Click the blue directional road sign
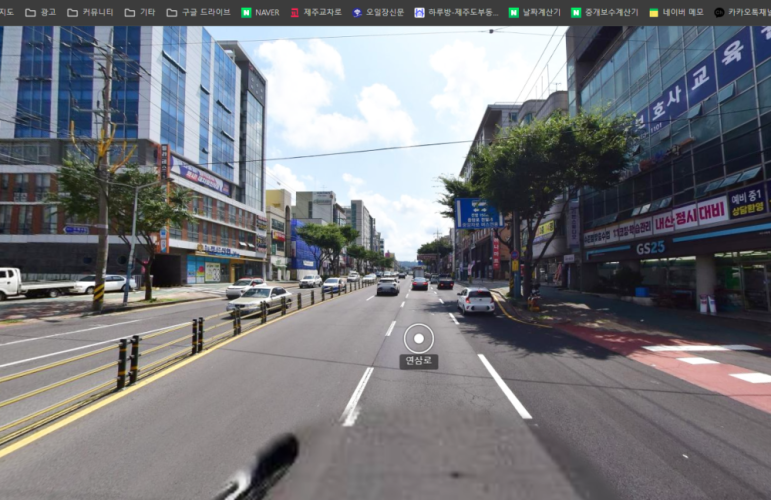The width and height of the screenshot is (771, 500). click(x=477, y=213)
